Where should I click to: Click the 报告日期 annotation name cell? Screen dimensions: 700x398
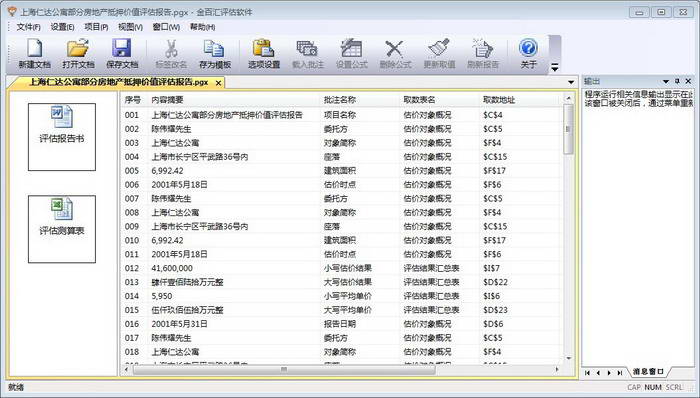[340, 324]
